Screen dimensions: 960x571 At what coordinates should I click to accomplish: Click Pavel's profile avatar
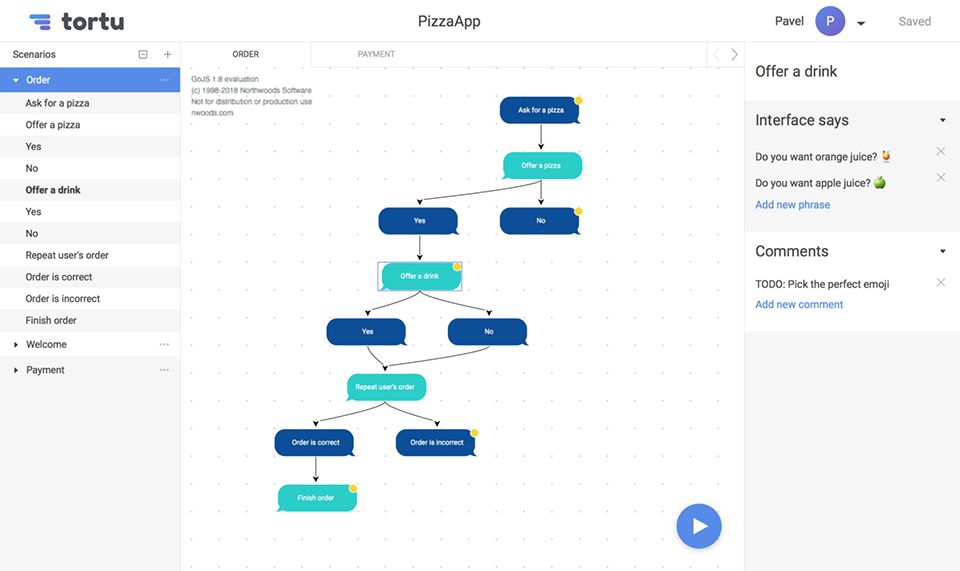tap(830, 21)
